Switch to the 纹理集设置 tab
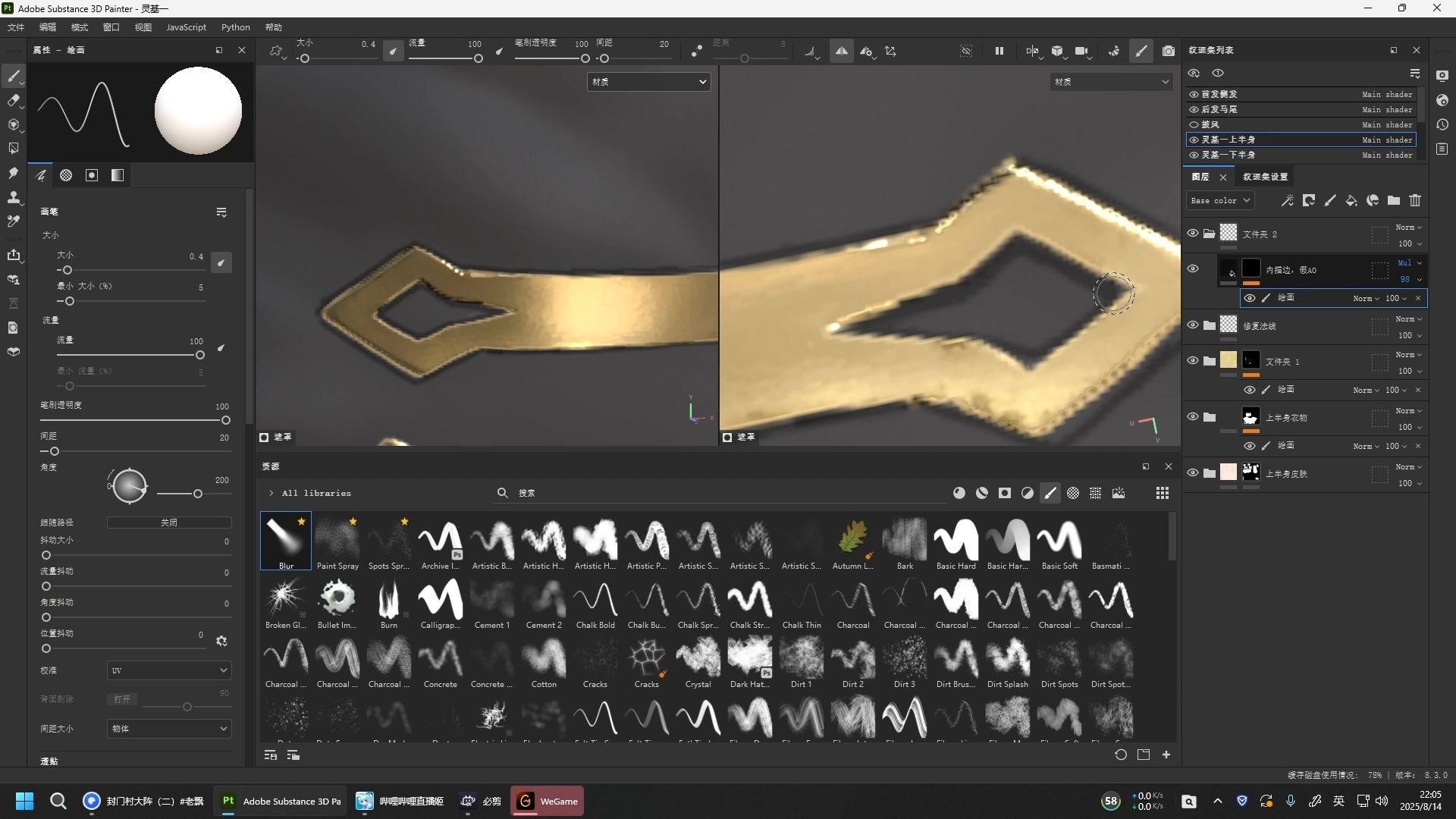The height and width of the screenshot is (819, 1456). (x=1265, y=177)
